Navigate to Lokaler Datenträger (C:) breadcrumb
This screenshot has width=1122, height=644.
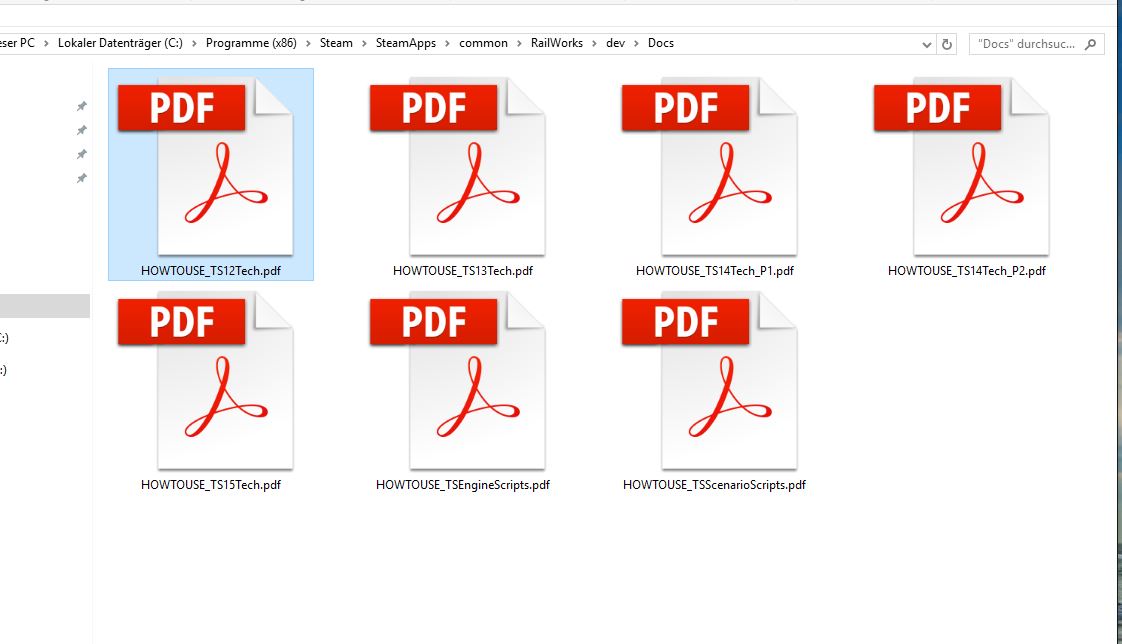click(x=120, y=43)
